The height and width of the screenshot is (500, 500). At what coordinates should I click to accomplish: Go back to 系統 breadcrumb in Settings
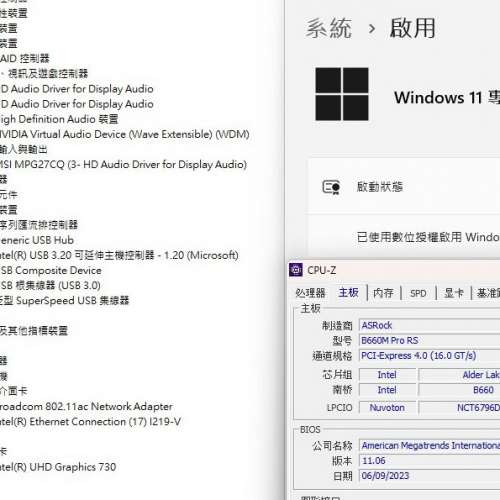point(329,28)
